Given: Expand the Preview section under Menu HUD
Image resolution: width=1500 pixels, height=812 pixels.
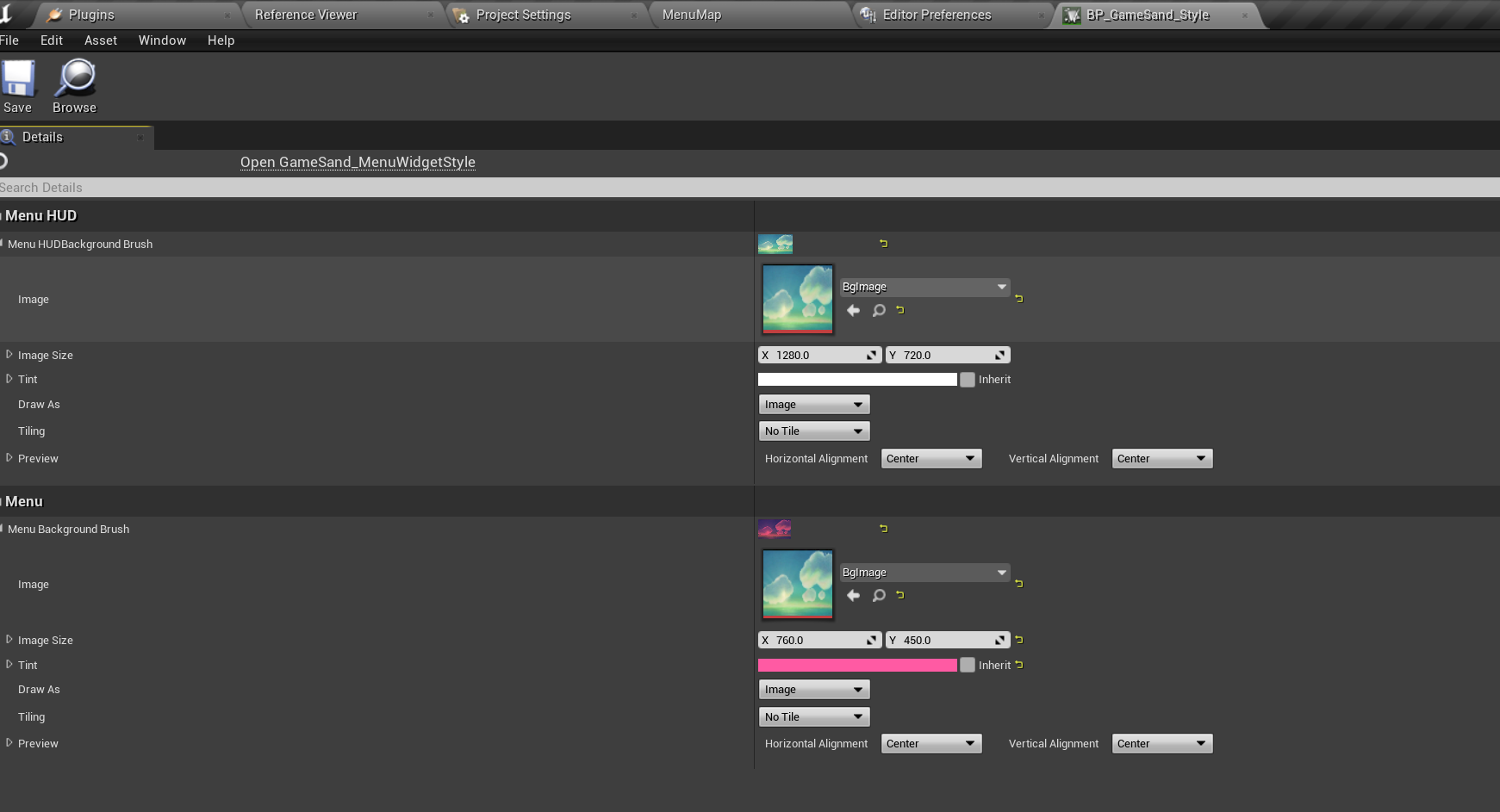Looking at the screenshot, I should (9, 458).
